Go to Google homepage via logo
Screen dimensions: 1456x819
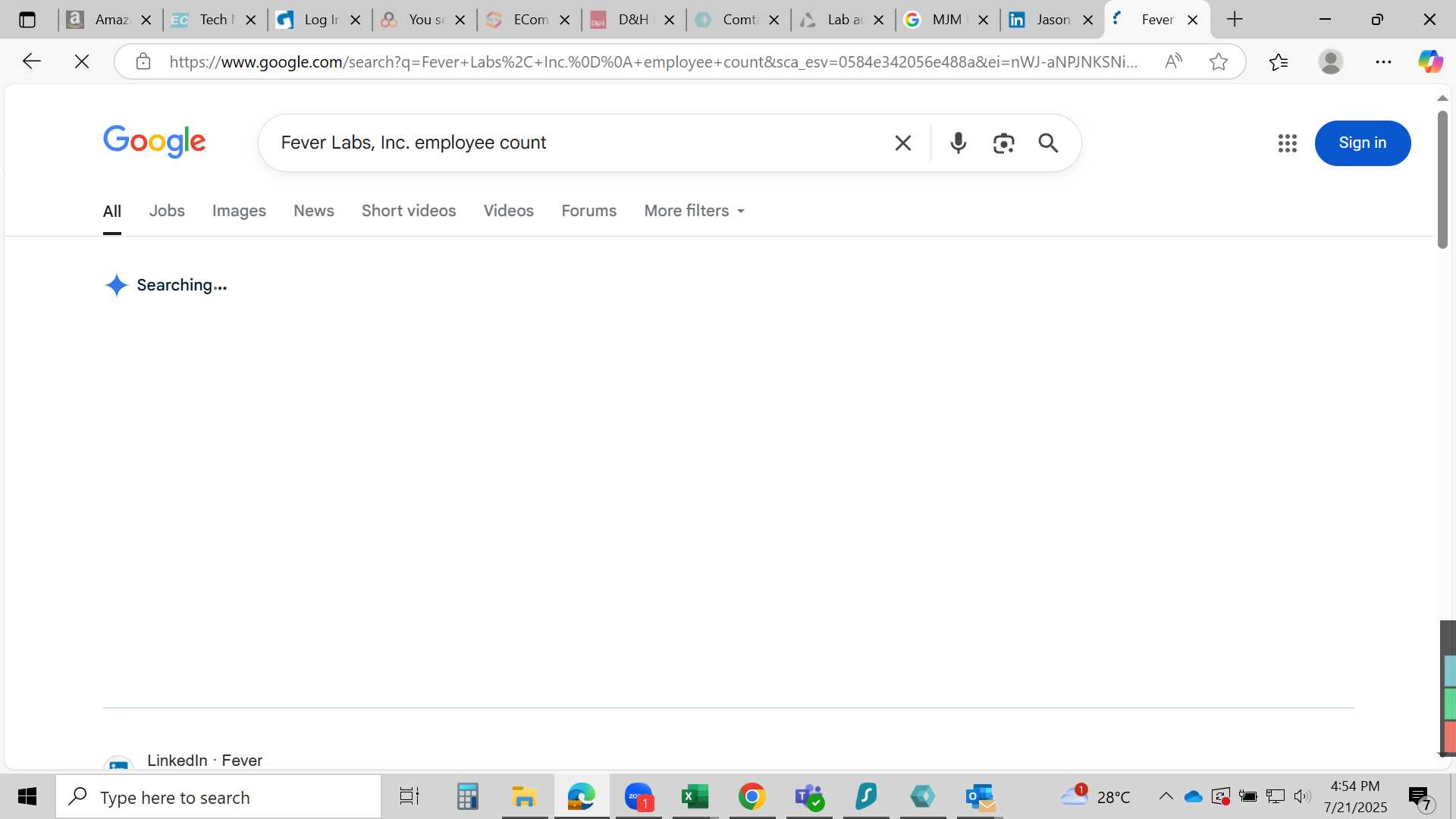click(155, 142)
